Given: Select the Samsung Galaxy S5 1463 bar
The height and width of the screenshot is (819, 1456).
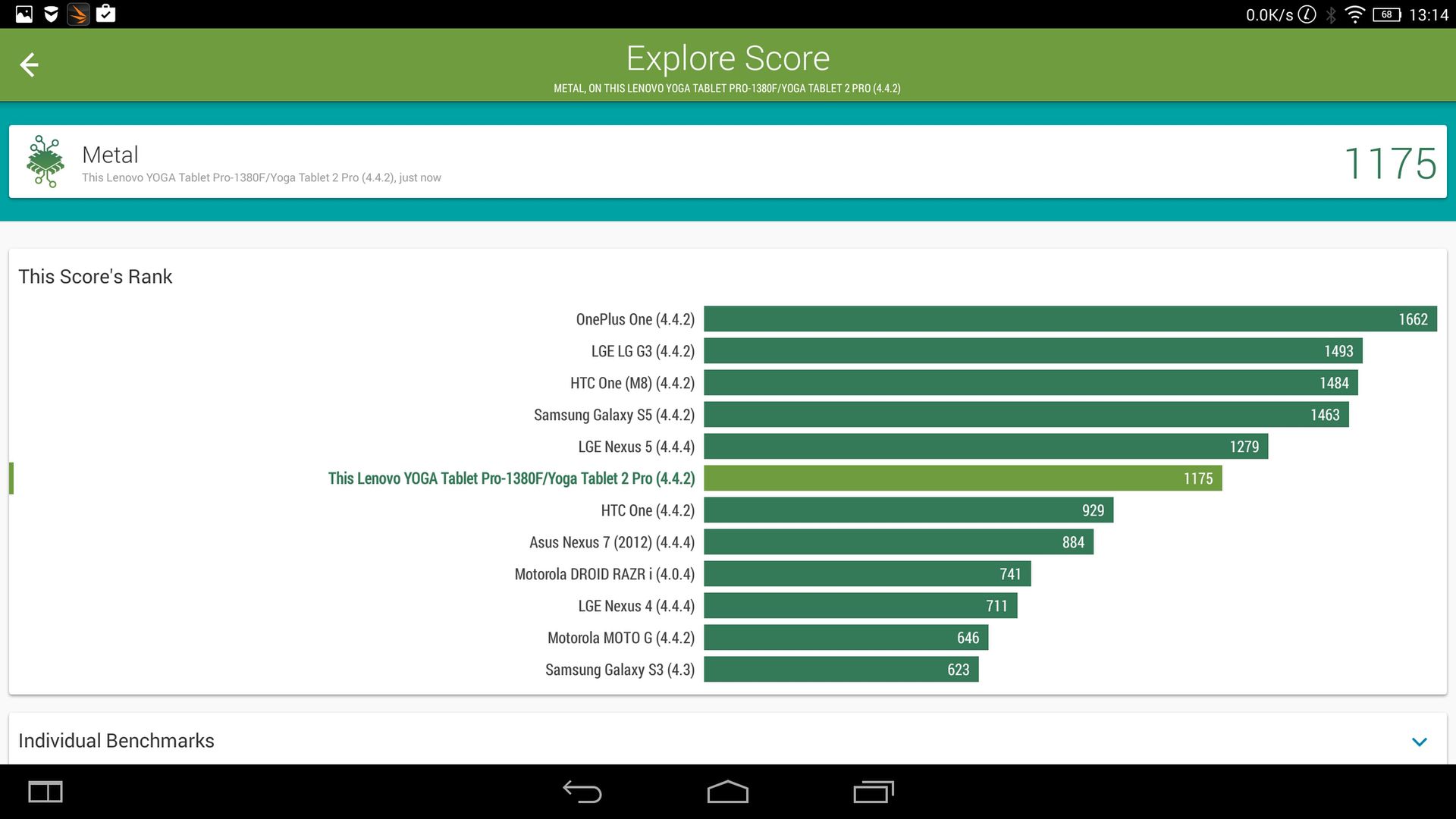Looking at the screenshot, I should [1026, 415].
